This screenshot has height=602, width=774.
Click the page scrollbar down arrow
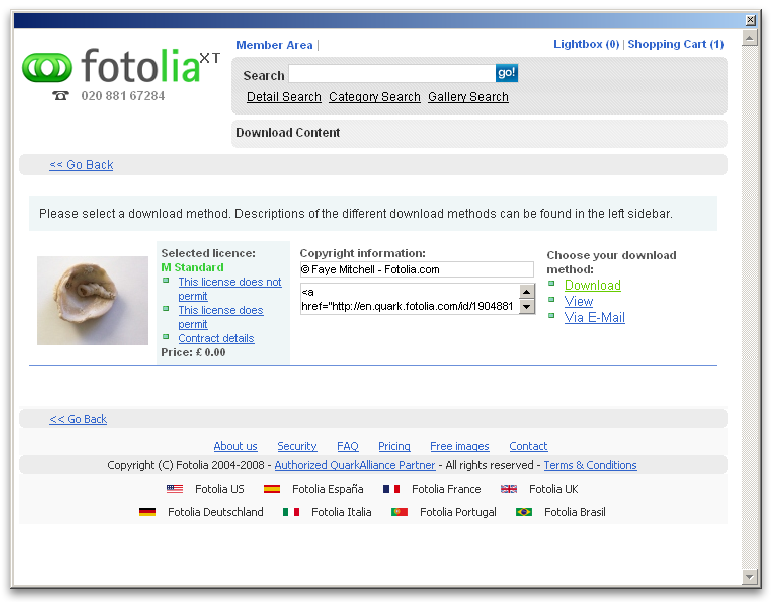pos(750,576)
